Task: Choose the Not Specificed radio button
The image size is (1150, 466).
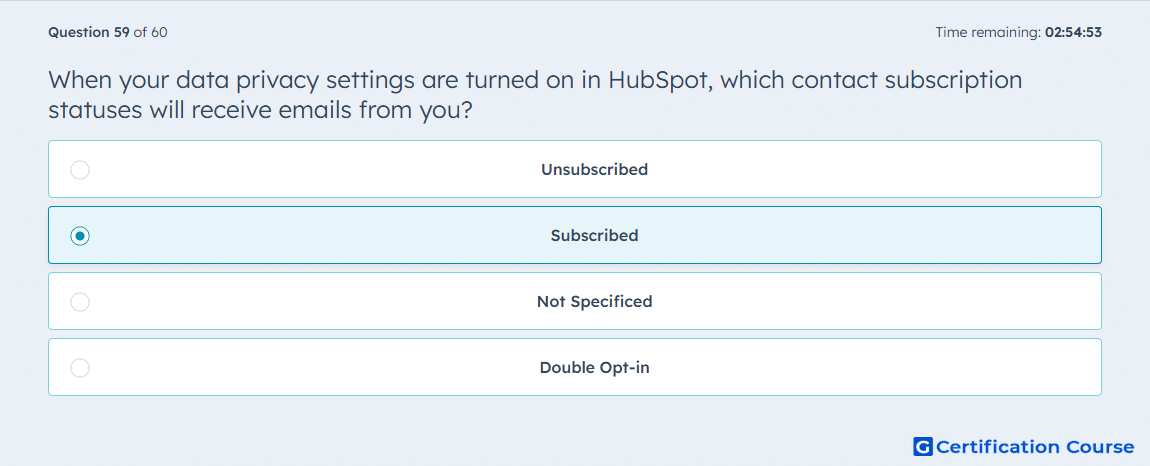Action: click(80, 302)
